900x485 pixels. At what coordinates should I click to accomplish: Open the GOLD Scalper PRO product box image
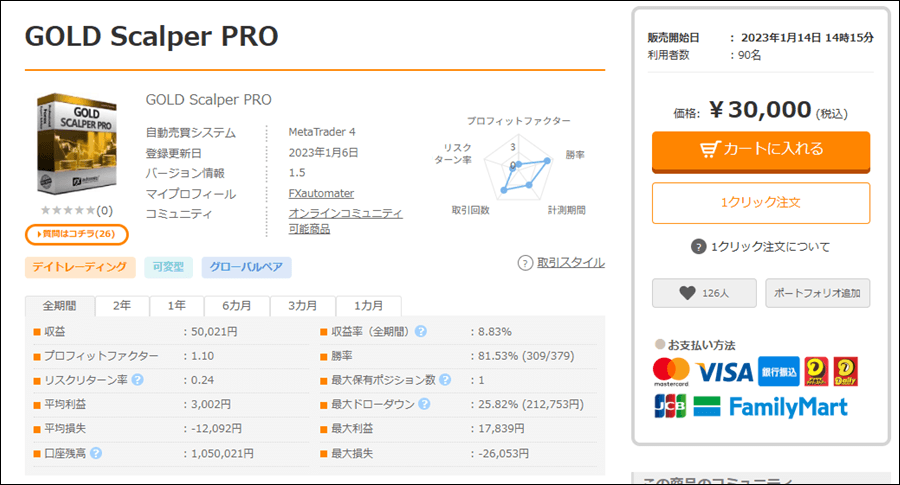click(x=76, y=143)
